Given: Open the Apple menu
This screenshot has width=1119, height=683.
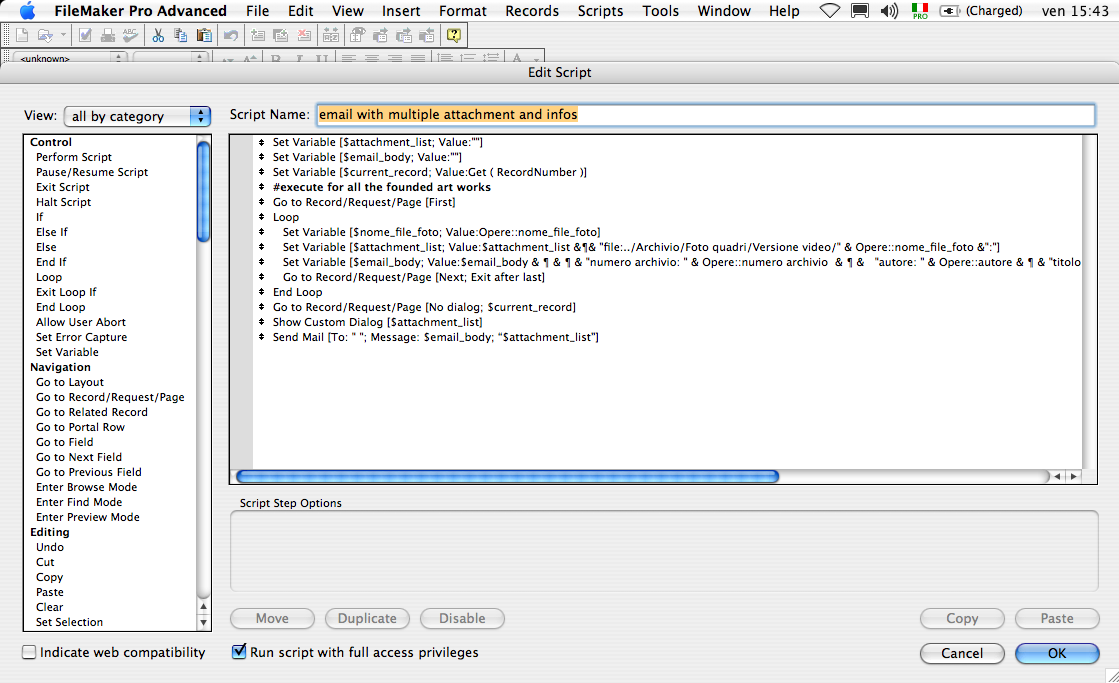Looking at the screenshot, I should (27, 11).
